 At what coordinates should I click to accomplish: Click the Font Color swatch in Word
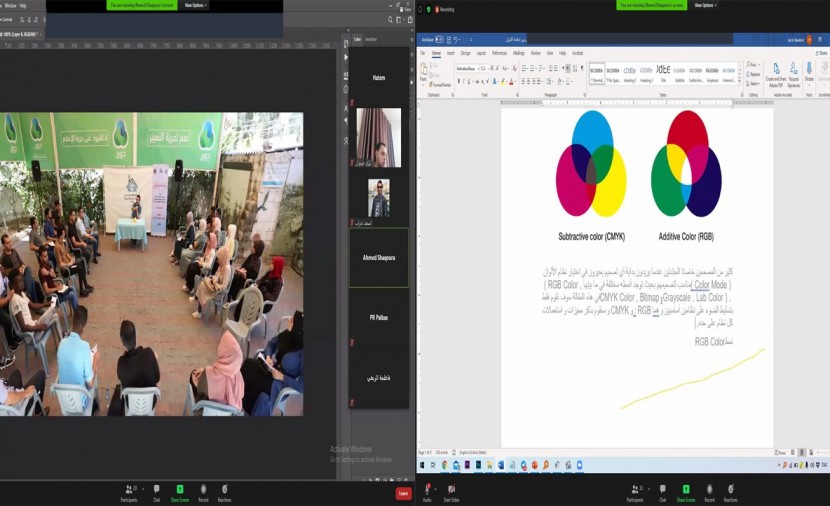pos(513,81)
